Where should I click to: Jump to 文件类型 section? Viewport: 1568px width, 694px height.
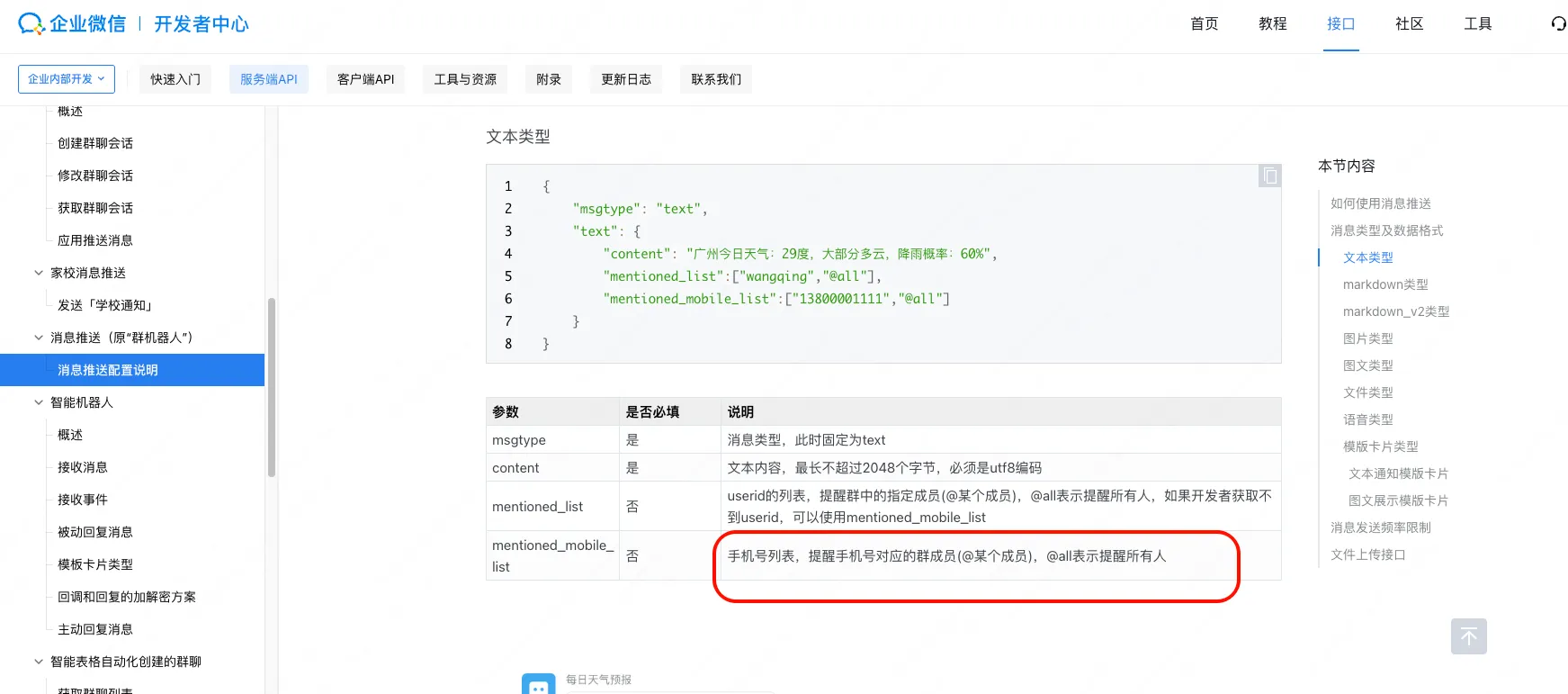click(1368, 392)
